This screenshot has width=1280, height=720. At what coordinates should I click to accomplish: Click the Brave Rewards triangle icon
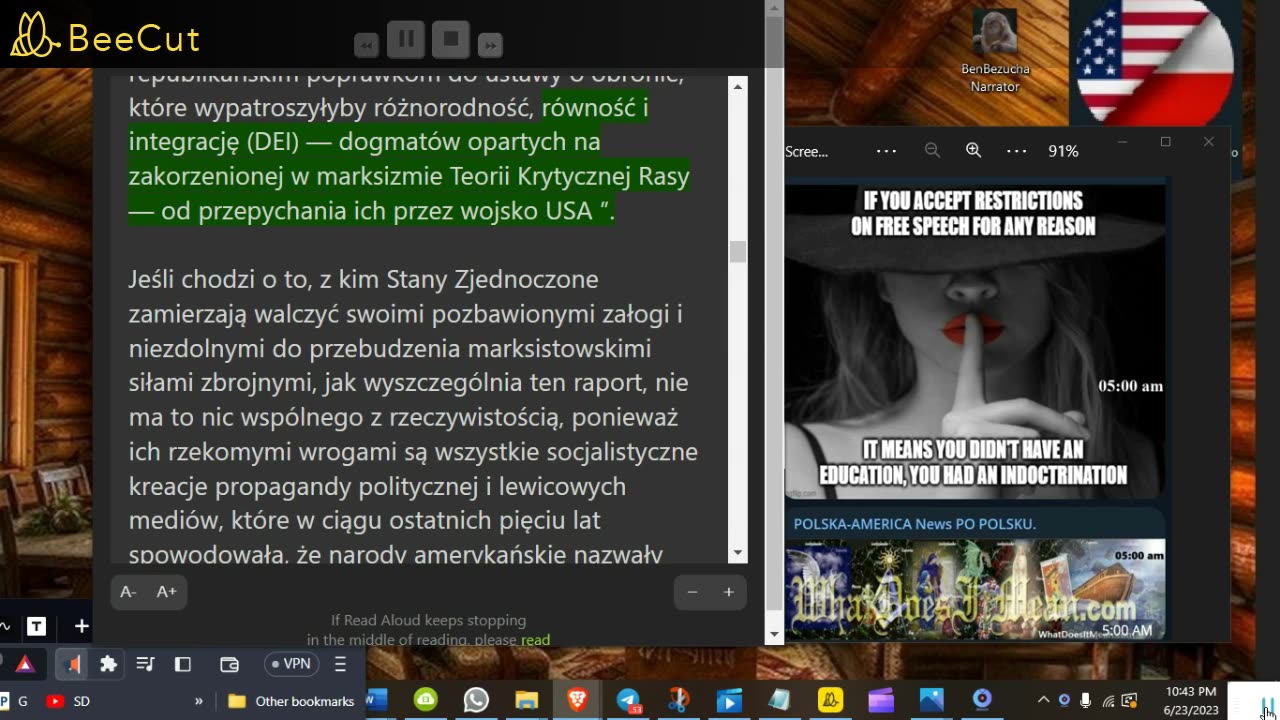25,664
